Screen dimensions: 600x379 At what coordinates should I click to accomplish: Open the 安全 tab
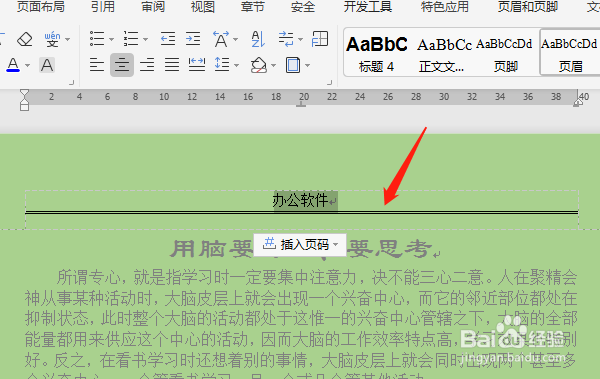click(303, 7)
